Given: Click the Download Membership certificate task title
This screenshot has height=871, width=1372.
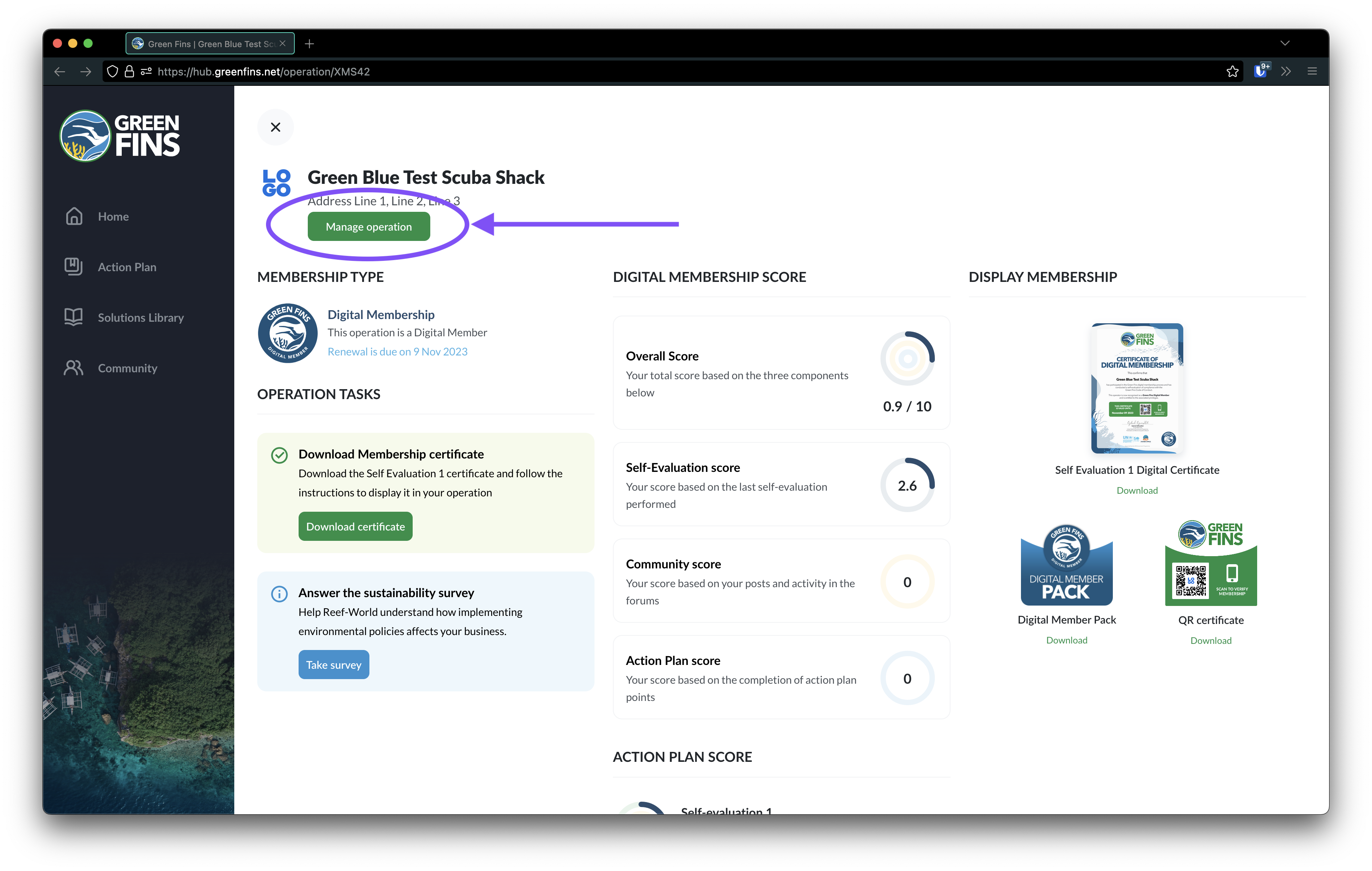Looking at the screenshot, I should coord(391,454).
